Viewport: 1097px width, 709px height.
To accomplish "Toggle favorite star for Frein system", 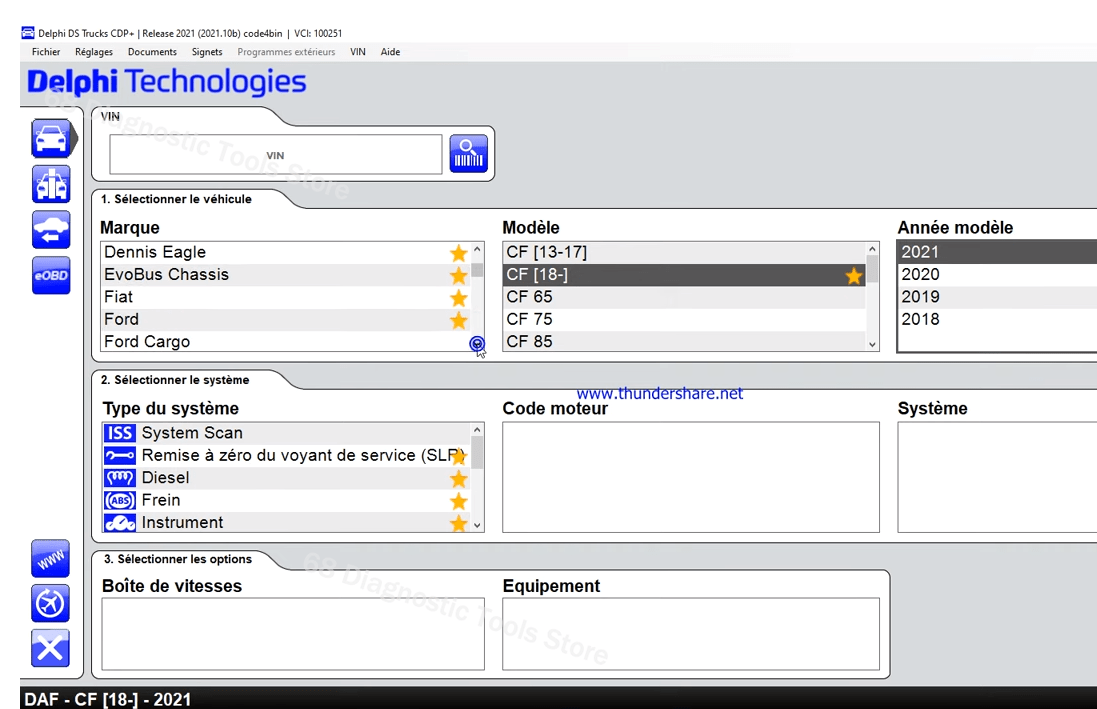I will (x=458, y=501).
